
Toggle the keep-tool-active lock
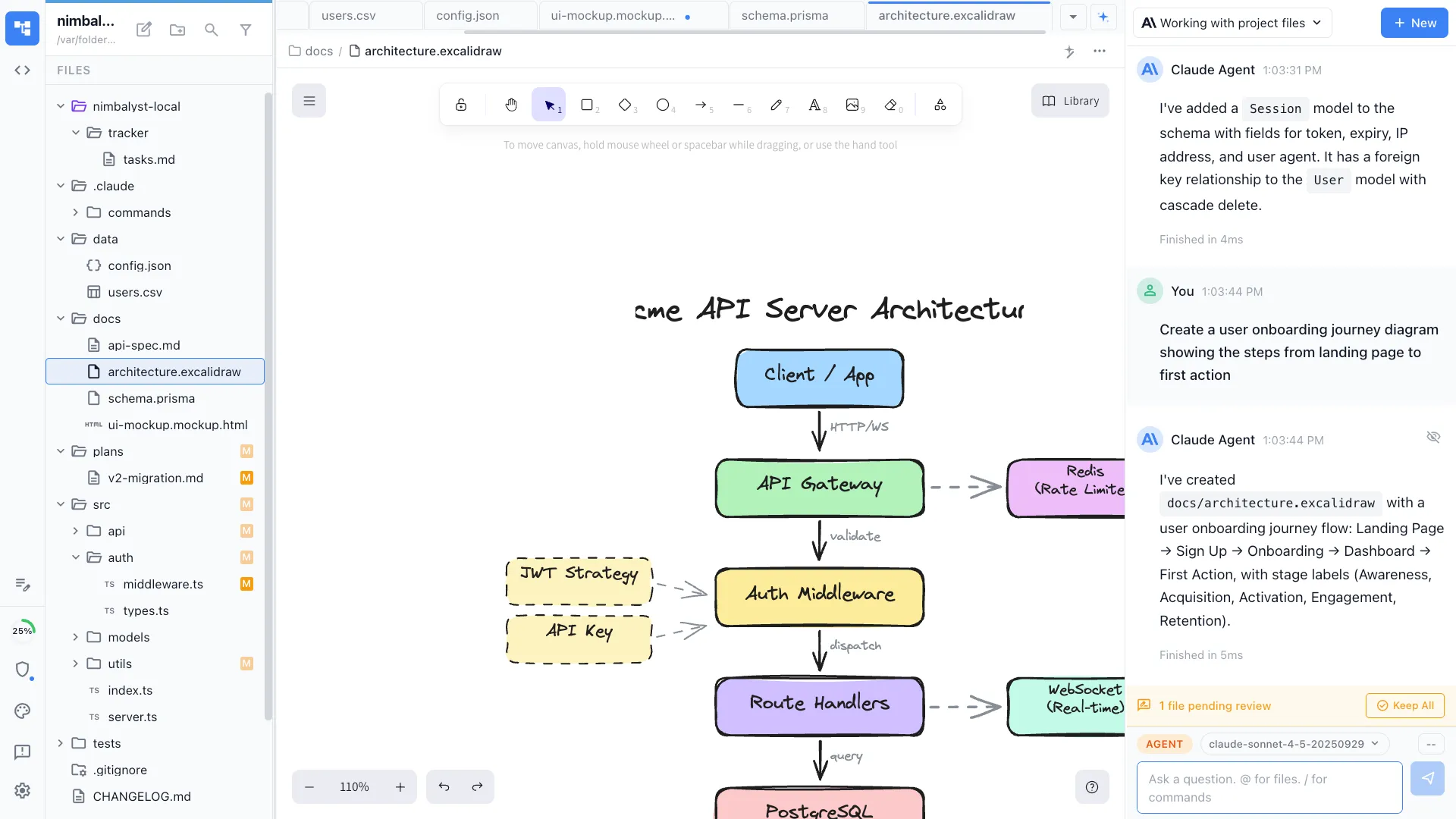point(461,104)
